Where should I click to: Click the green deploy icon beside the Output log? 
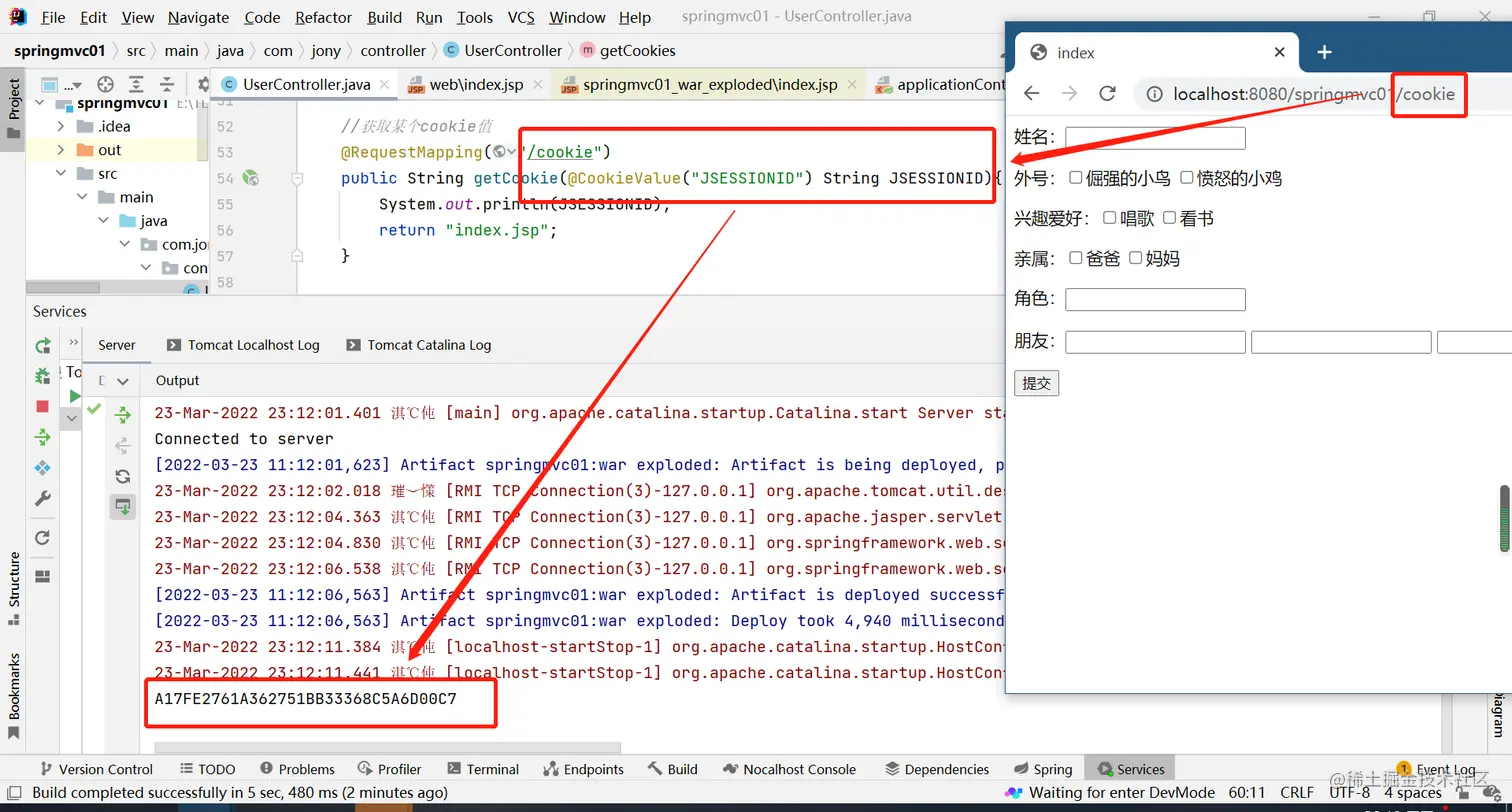point(122,414)
